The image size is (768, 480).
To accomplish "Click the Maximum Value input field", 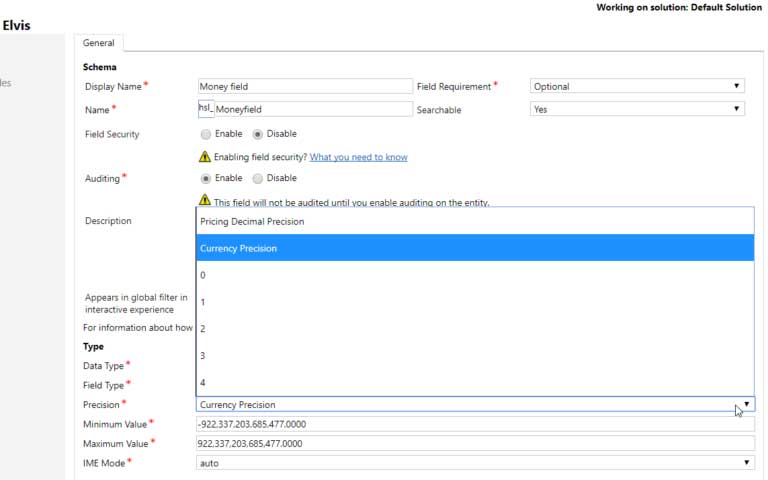I will pos(475,444).
